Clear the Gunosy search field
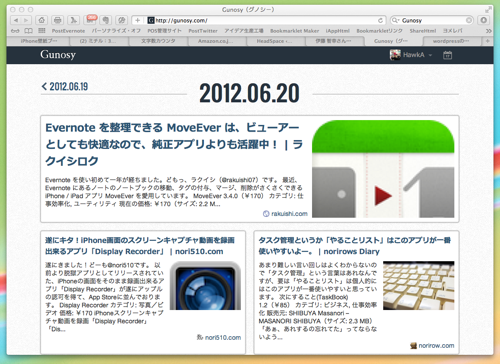The height and width of the screenshot is (364, 500). (469, 20)
